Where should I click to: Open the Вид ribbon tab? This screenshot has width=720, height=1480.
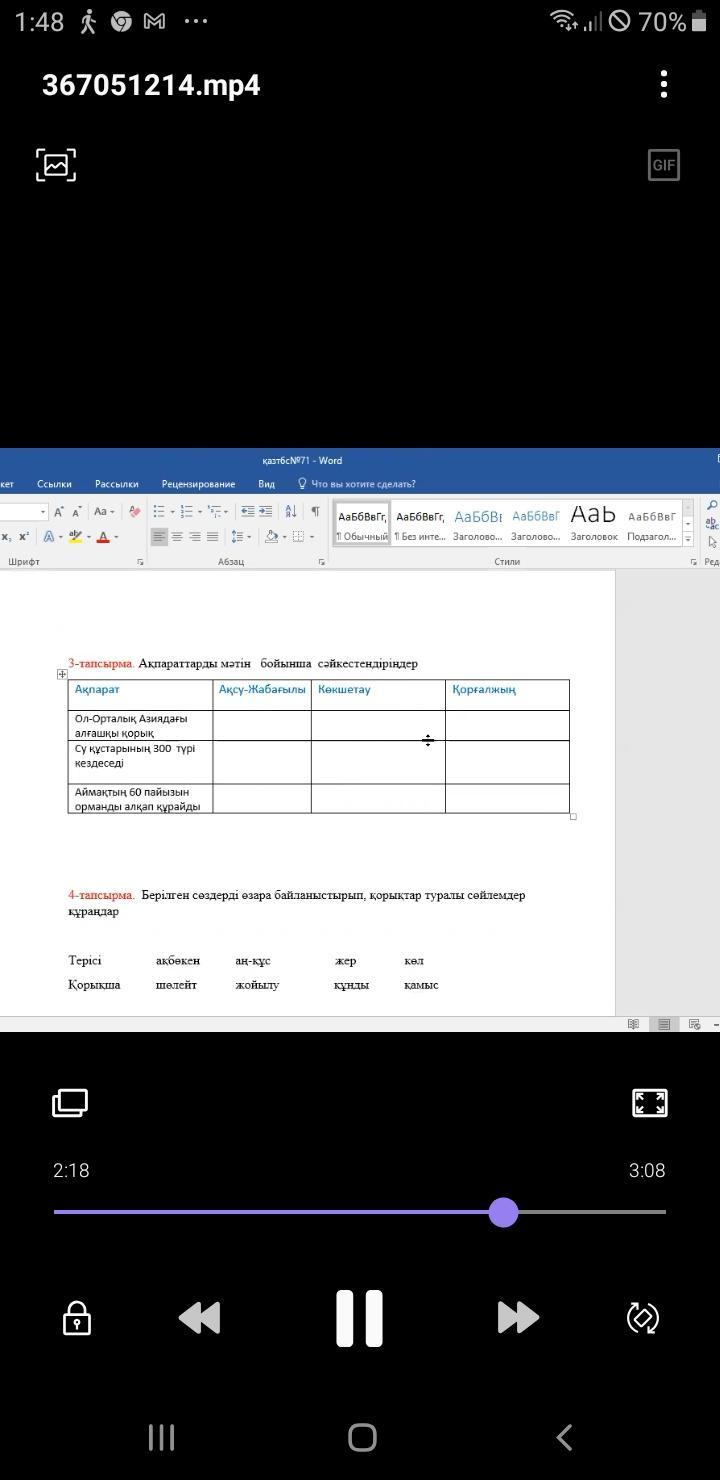coord(266,484)
